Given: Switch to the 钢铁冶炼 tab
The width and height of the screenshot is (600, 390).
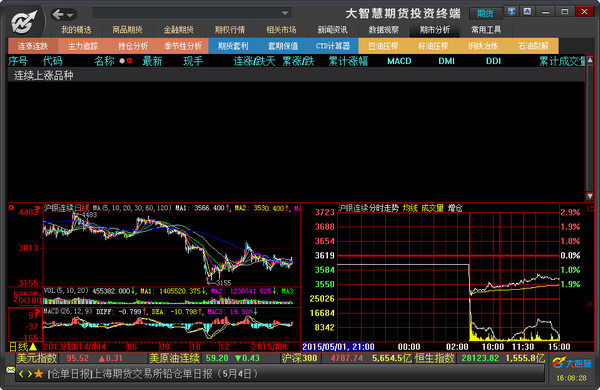Looking at the screenshot, I should coord(483,46).
